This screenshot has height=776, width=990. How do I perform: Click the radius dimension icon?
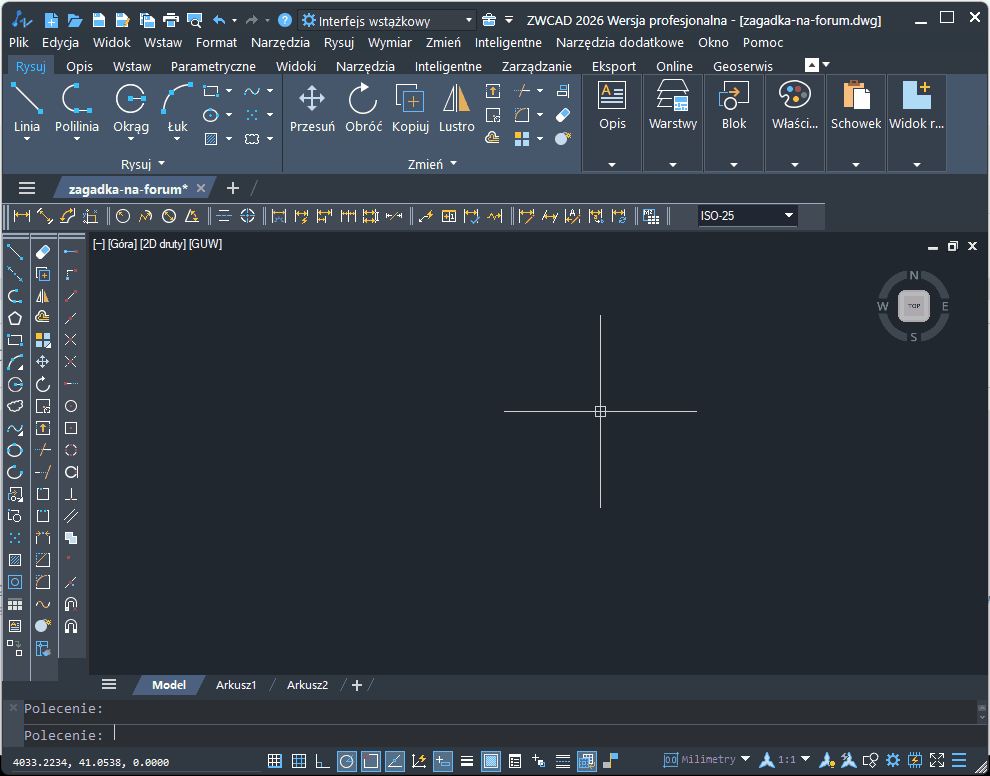tap(123, 217)
